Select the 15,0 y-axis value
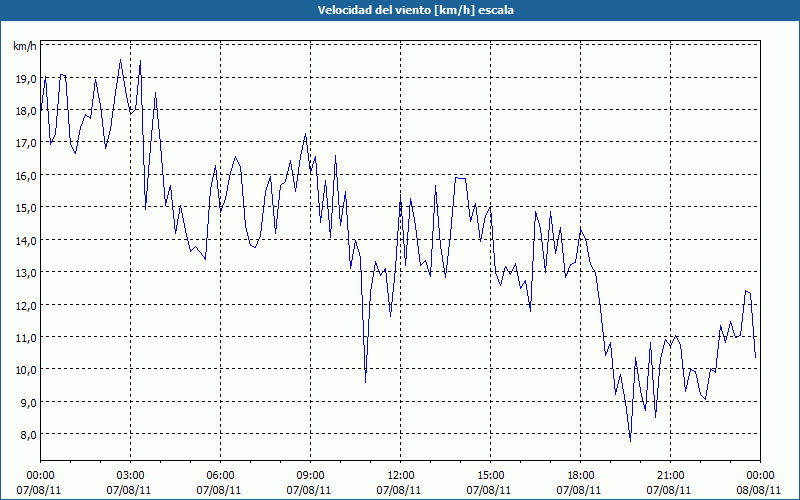 [26, 208]
